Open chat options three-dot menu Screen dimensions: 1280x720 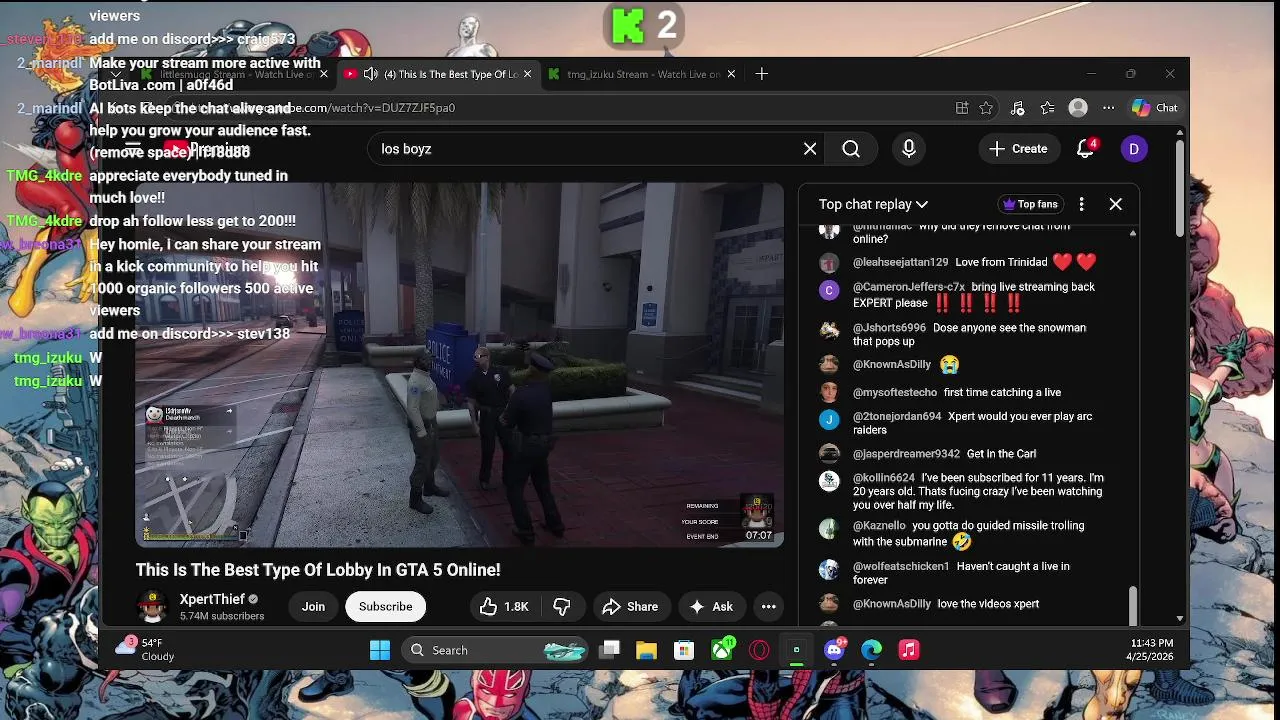(x=1081, y=204)
